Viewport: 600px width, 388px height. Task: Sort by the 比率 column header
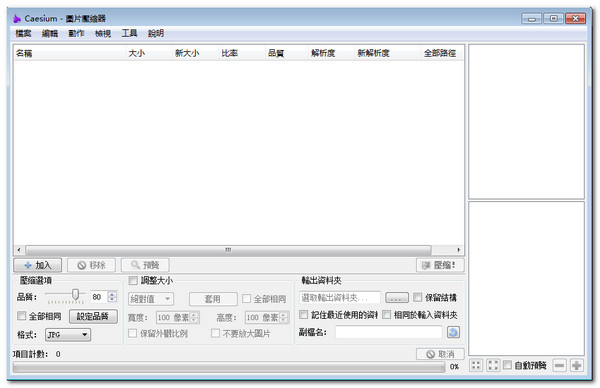coord(242,53)
